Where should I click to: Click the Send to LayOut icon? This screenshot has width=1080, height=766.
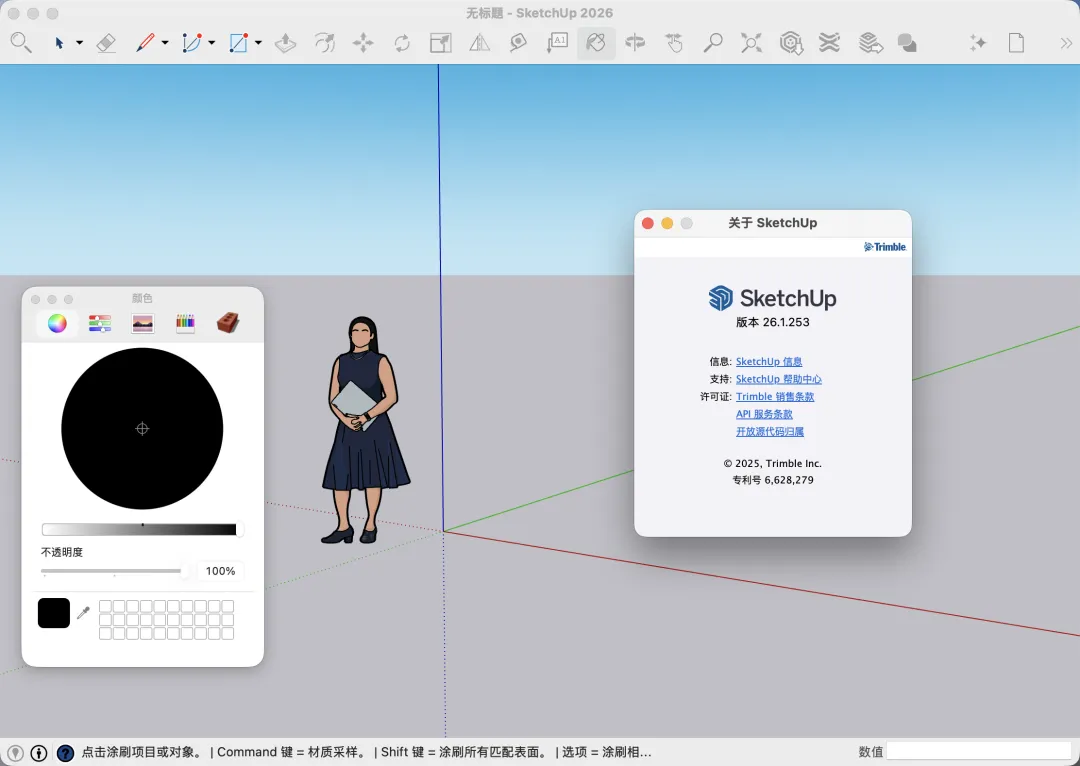point(871,43)
